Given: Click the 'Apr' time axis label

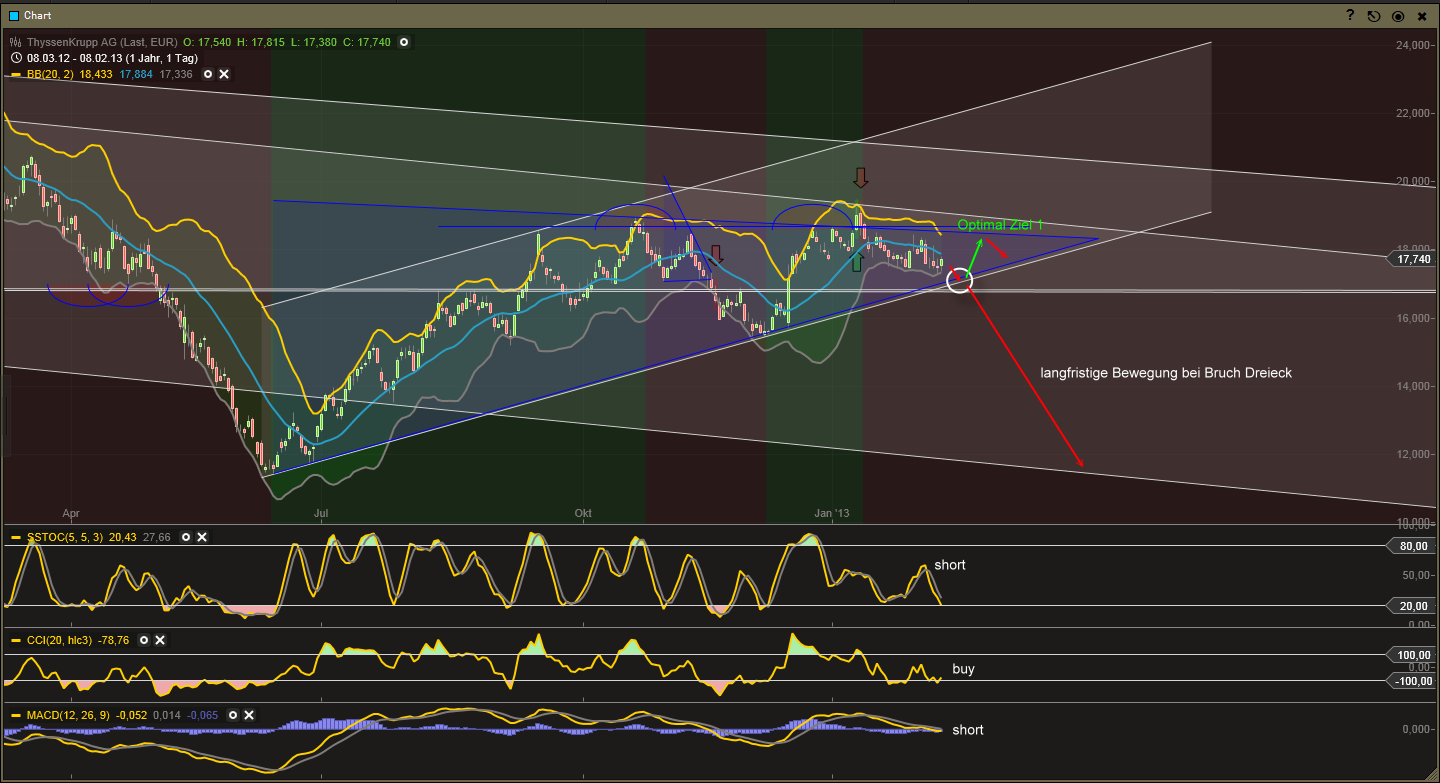Looking at the screenshot, I should click(71, 514).
